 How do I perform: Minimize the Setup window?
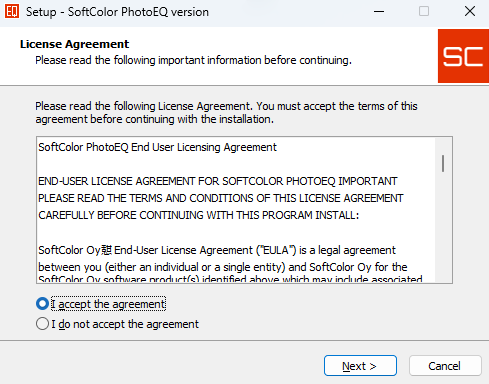click(x=379, y=12)
